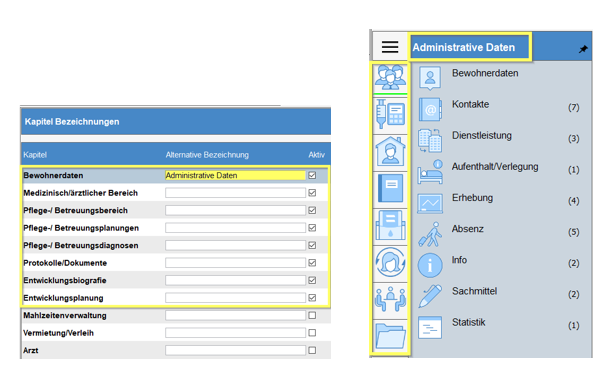Select the residents group sidebar icon
The height and width of the screenshot is (368, 605).
pyautogui.click(x=390, y=77)
